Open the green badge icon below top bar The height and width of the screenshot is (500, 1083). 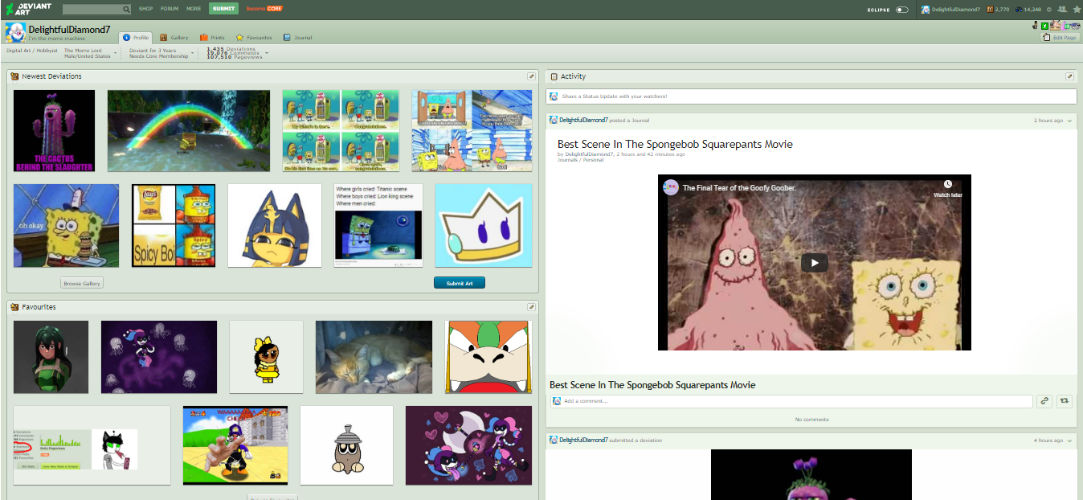click(1044, 26)
